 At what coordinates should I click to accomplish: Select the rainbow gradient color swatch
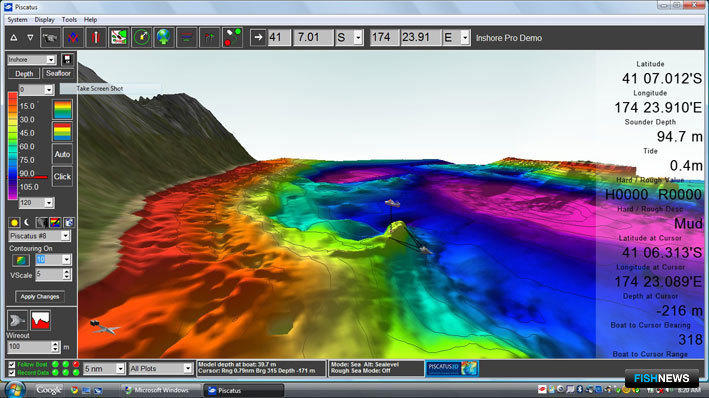point(62,110)
